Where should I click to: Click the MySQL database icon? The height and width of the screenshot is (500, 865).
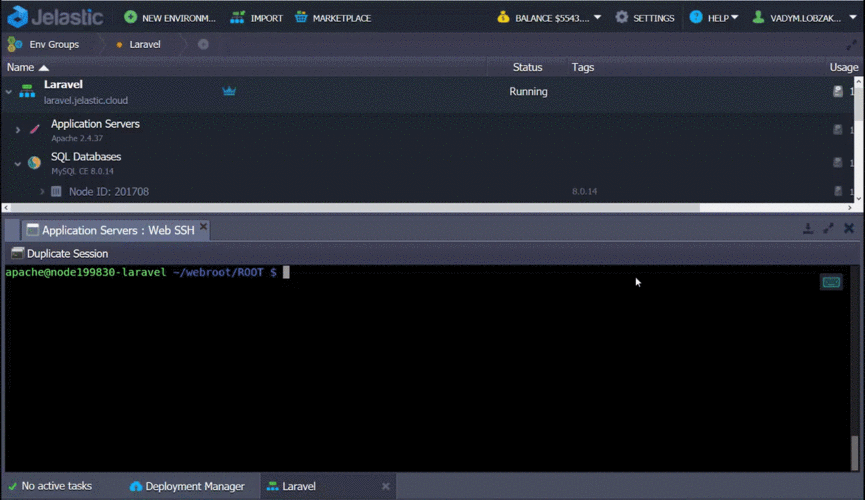34,162
